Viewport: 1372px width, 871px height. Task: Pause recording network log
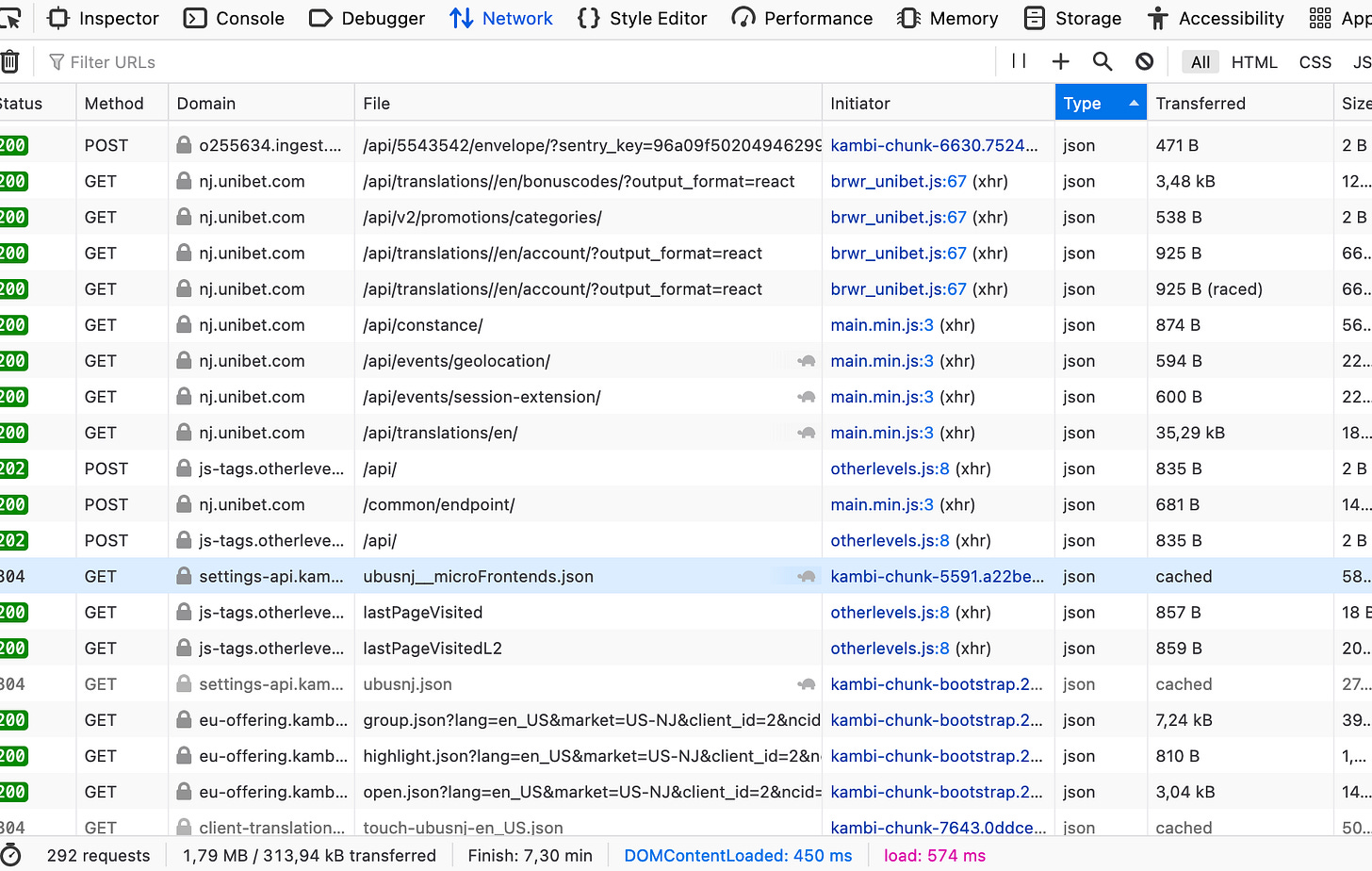[1019, 61]
